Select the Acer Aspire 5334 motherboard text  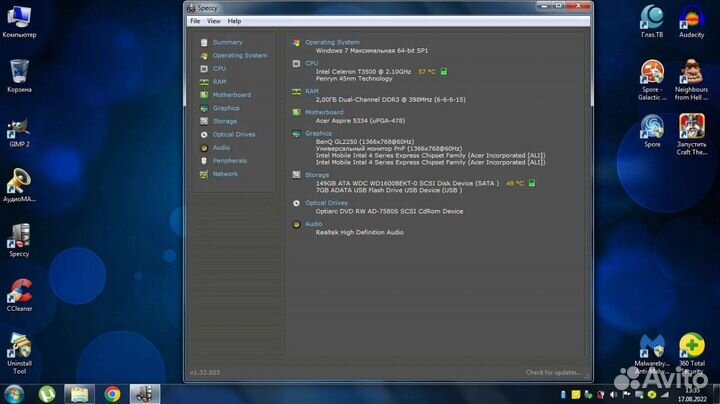(x=360, y=121)
